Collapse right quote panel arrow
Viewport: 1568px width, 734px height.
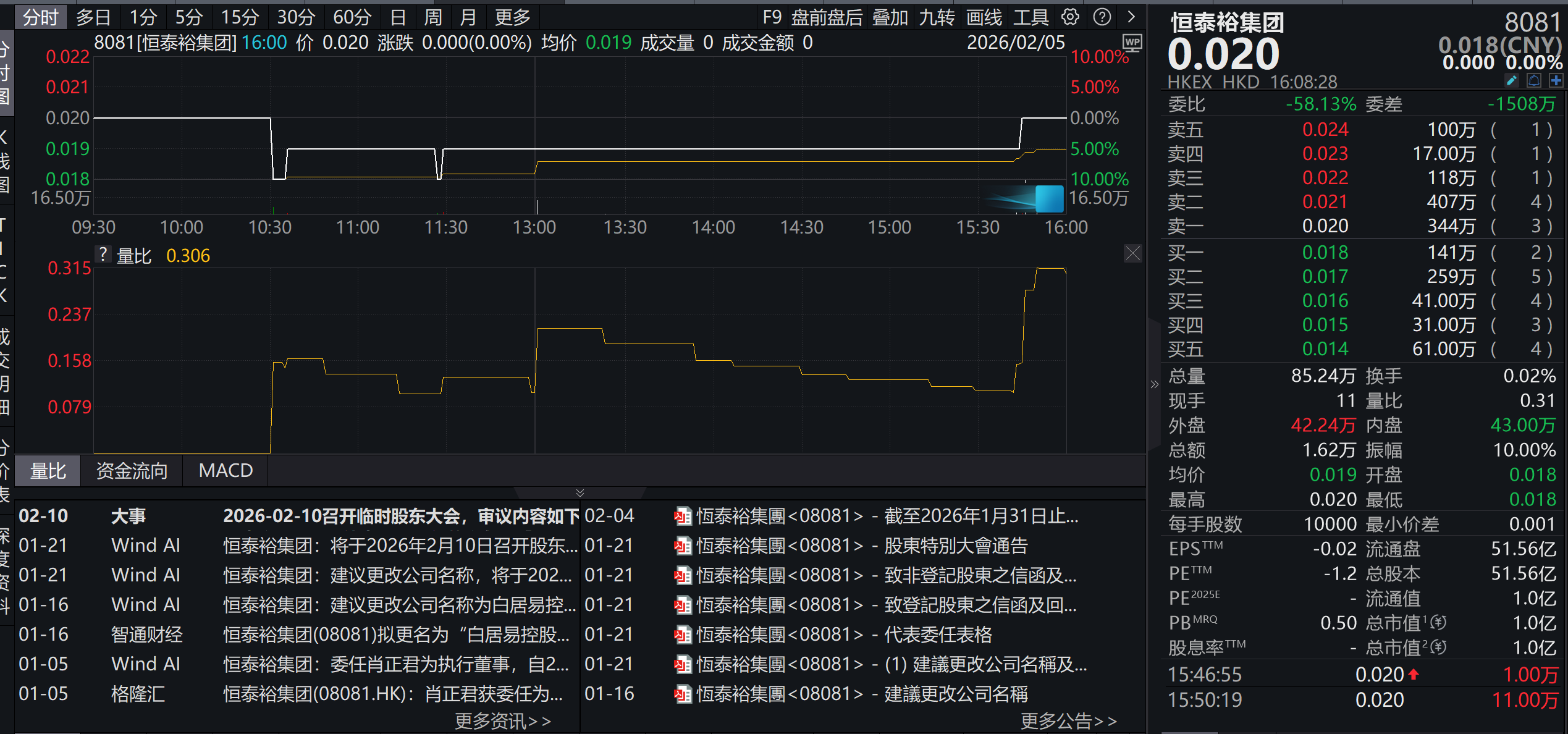(1154, 384)
